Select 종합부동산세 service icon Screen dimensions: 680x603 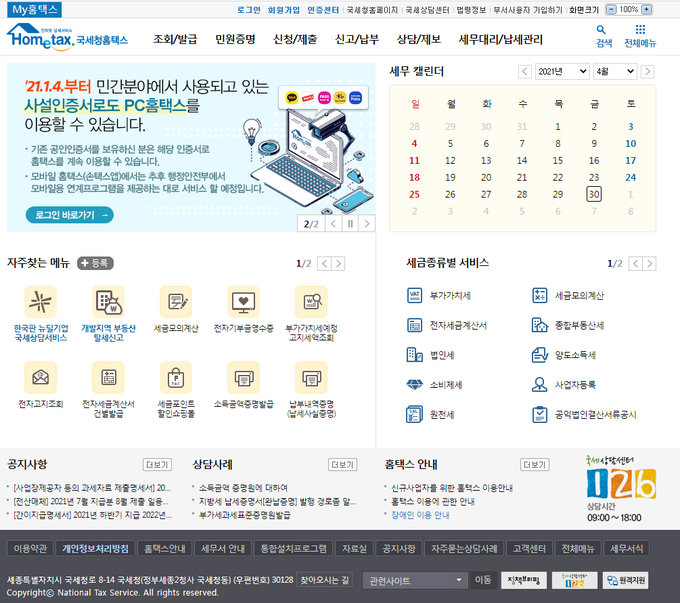tap(540, 325)
